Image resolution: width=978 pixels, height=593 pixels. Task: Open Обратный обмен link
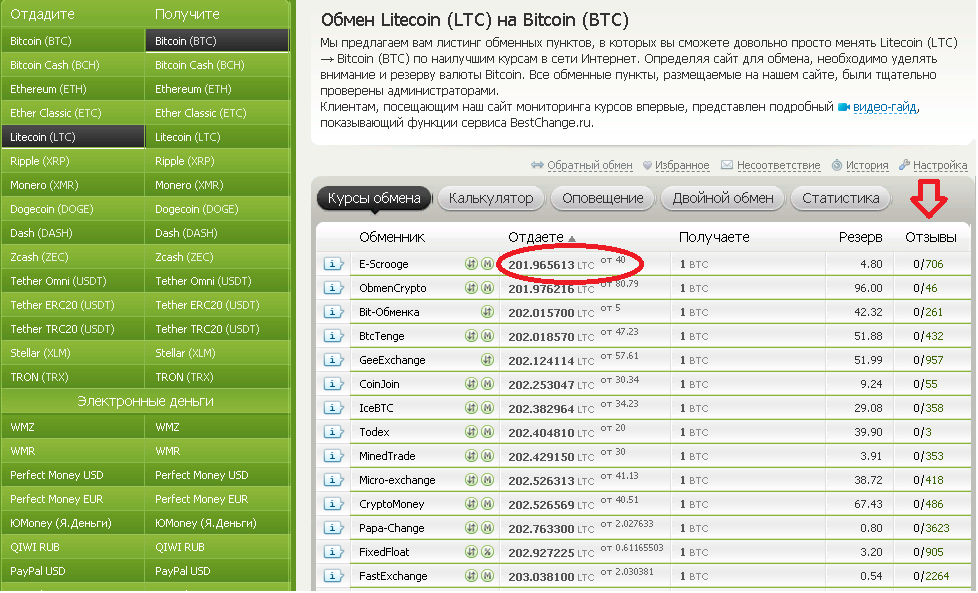(x=589, y=165)
